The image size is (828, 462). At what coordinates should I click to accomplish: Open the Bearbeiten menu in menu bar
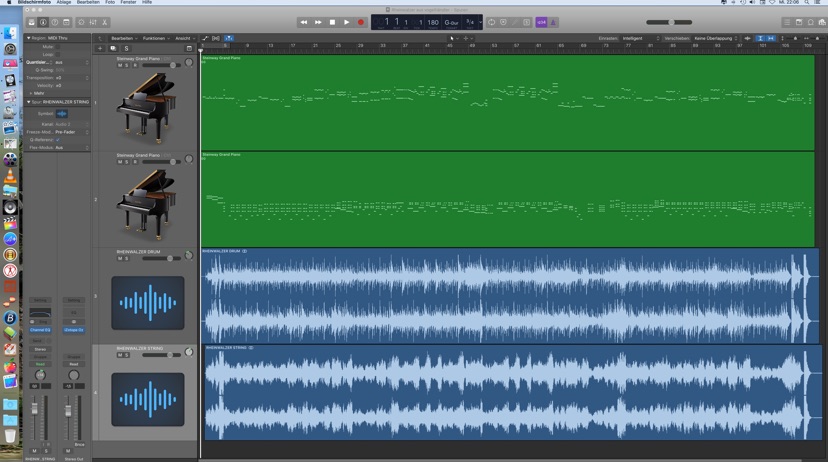pos(88,3)
